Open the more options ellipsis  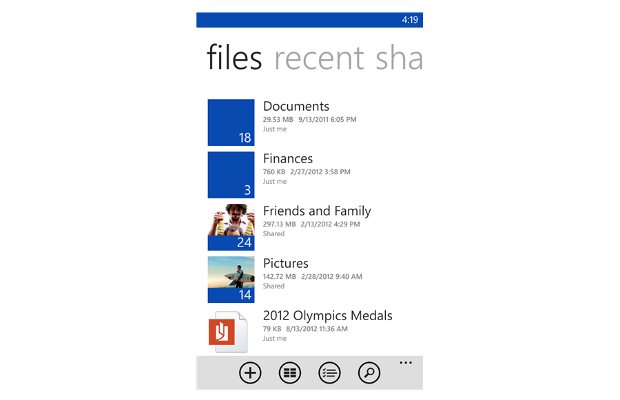point(406,362)
